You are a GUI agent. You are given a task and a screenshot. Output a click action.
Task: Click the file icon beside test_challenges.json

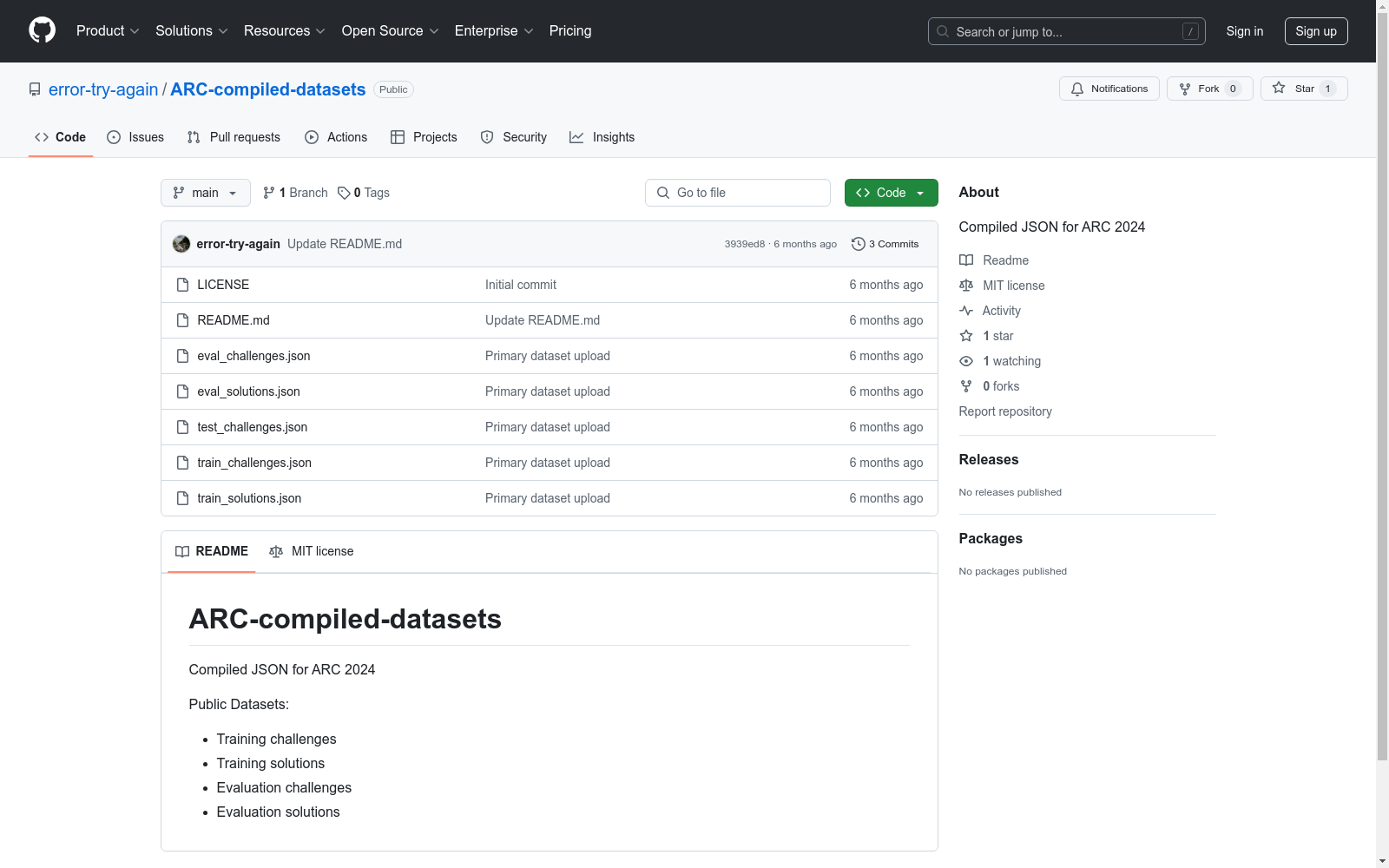point(182,427)
